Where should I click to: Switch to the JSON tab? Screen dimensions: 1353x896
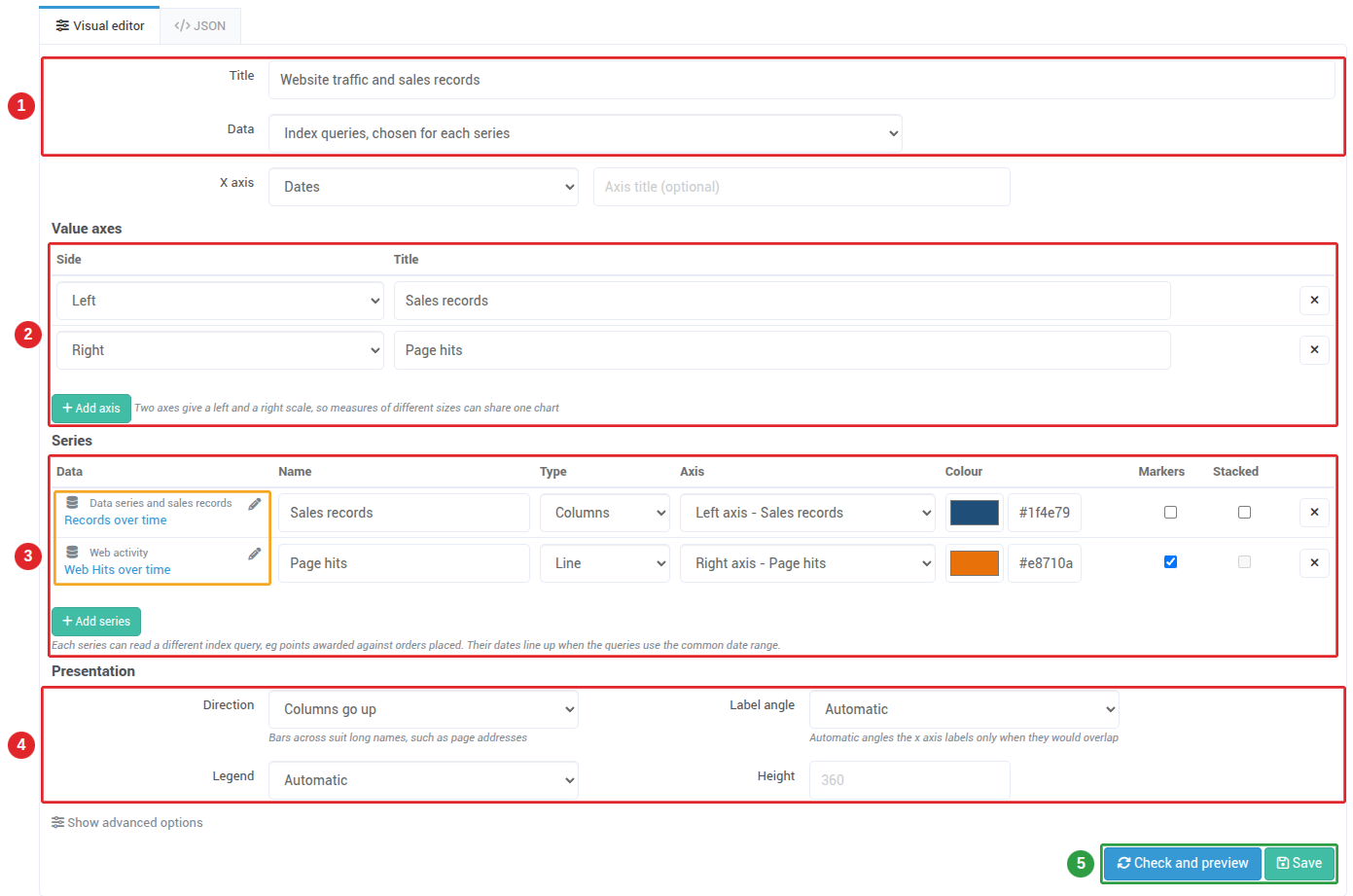199,26
